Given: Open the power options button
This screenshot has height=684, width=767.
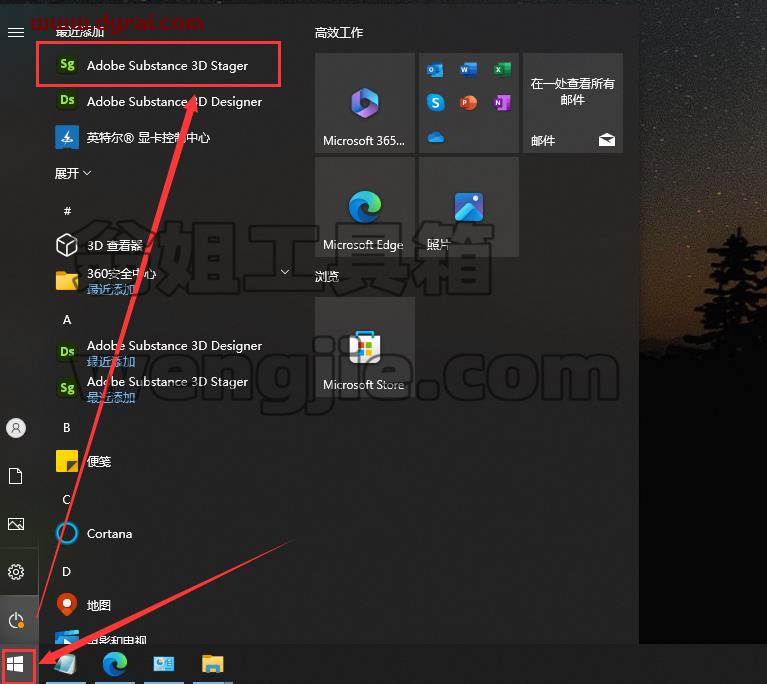Looking at the screenshot, I should coord(16,620).
